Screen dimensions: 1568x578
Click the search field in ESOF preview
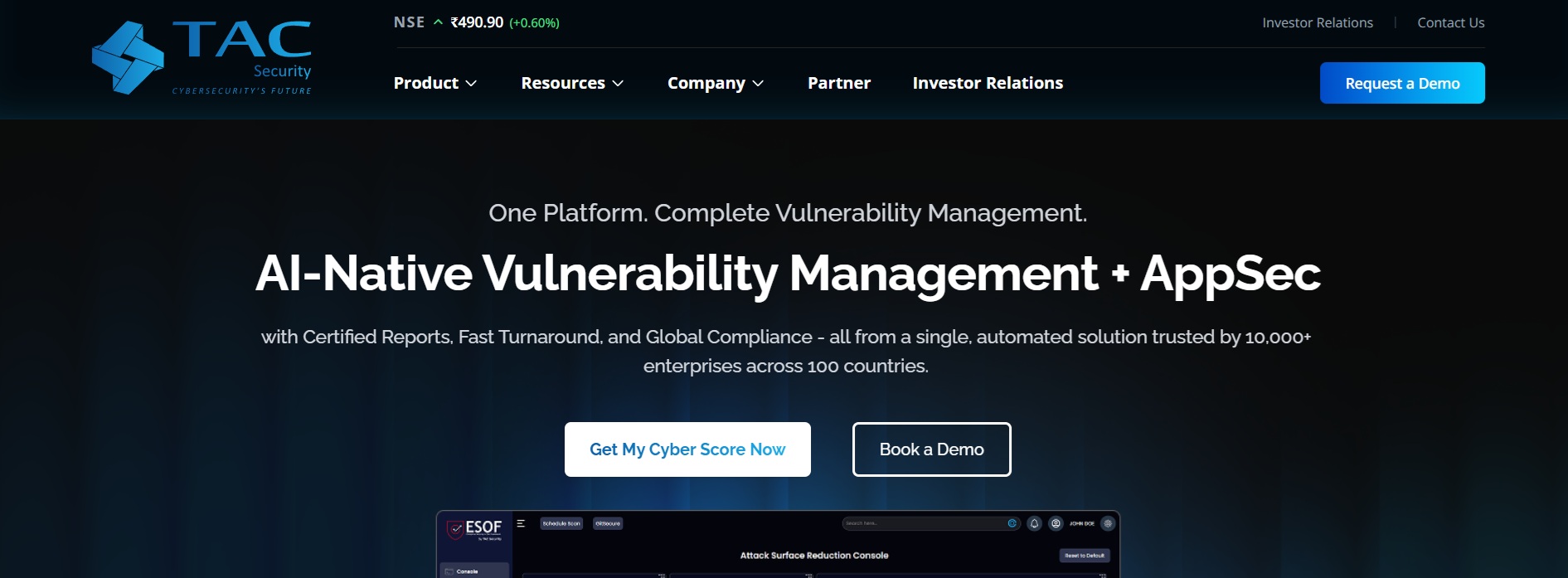(x=930, y=523)
